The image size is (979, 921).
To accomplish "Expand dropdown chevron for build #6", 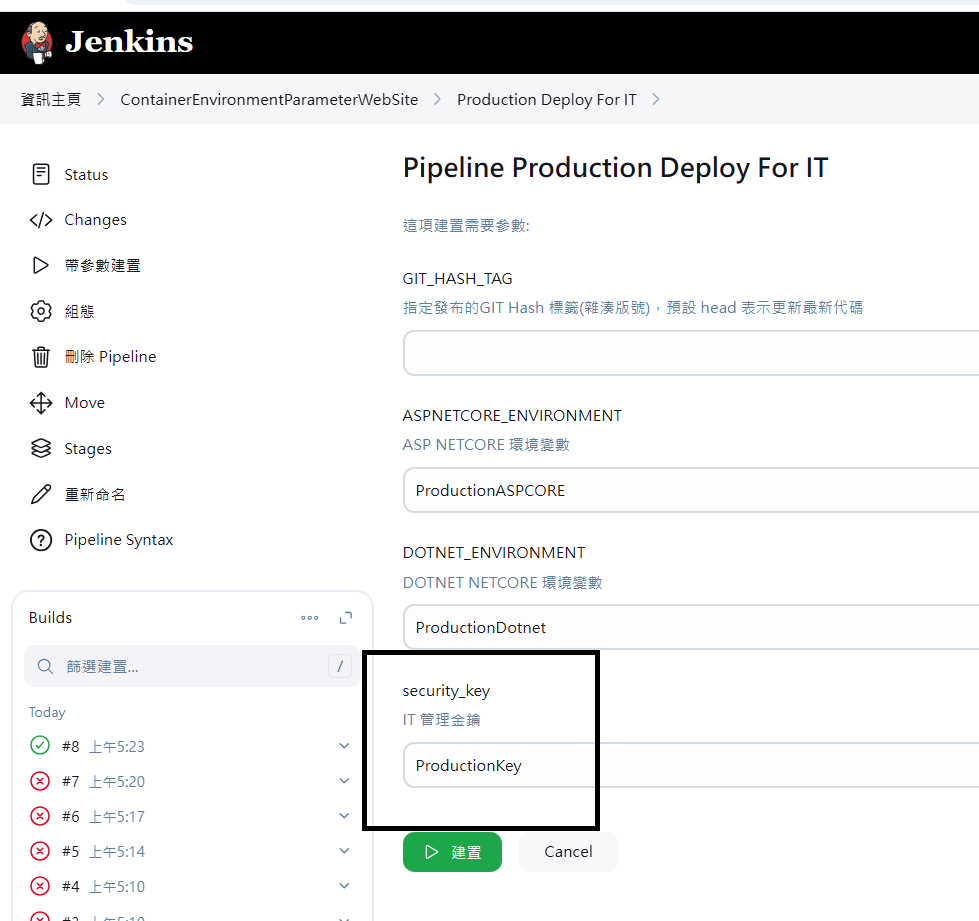I will 344,815.
